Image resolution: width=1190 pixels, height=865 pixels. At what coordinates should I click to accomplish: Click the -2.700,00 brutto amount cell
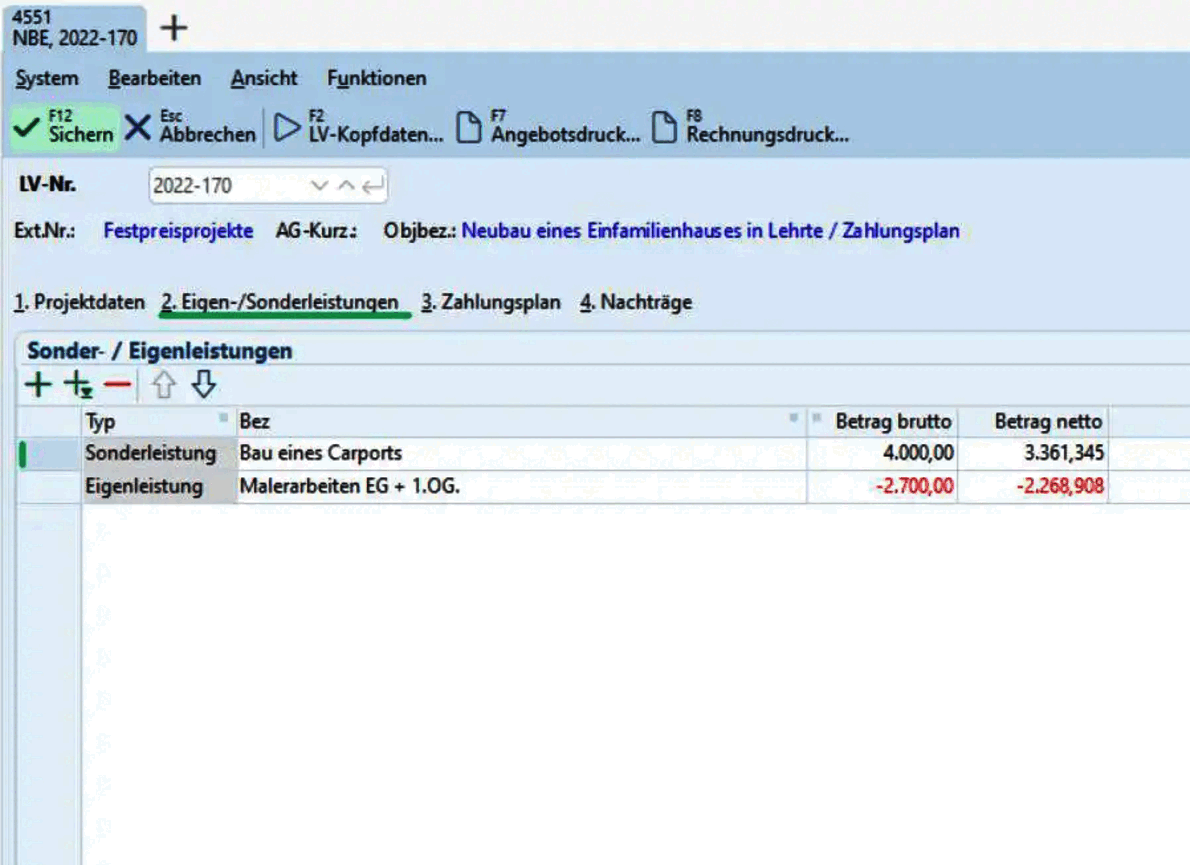click(x=883, y=486)
